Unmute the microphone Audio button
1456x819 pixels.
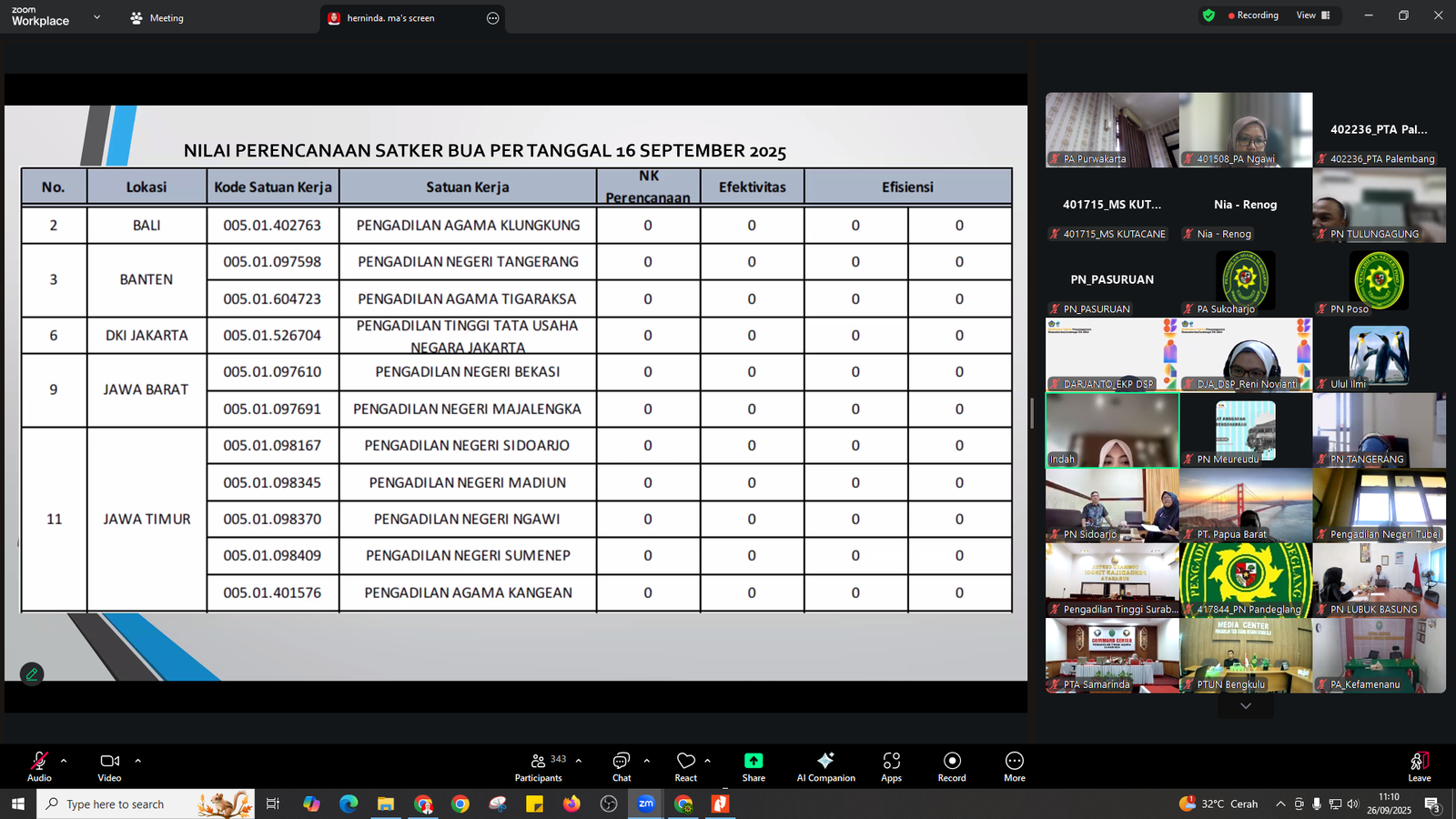(x=39, y=765)
